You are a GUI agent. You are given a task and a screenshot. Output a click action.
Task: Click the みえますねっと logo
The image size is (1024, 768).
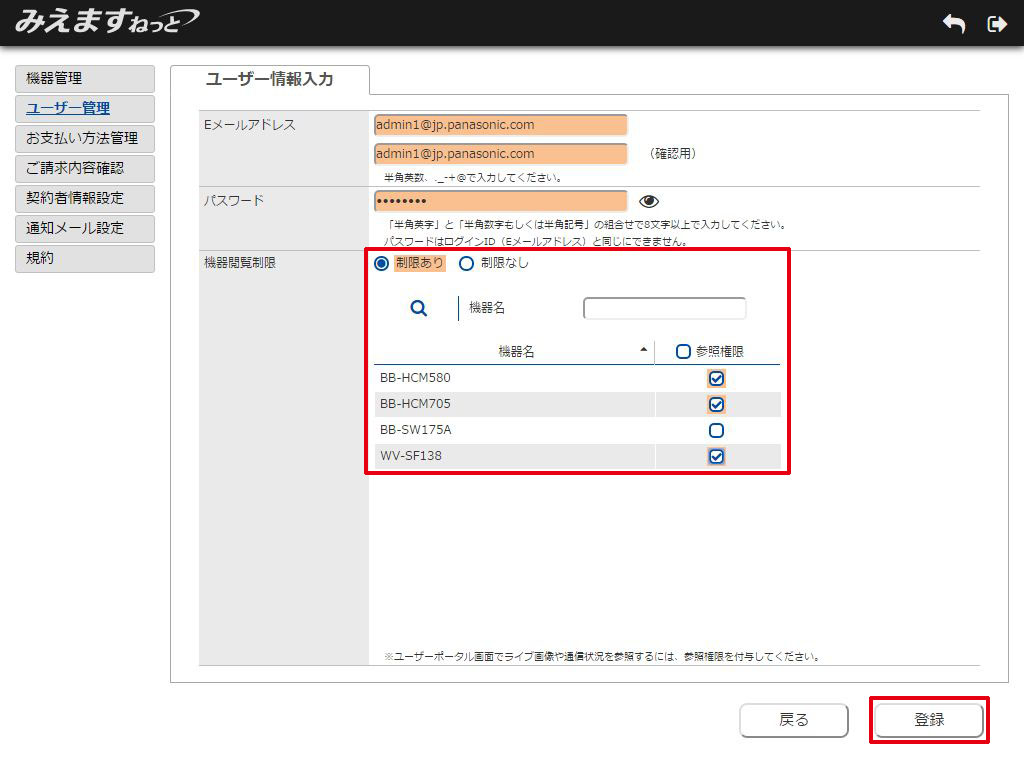click(106, 22)
